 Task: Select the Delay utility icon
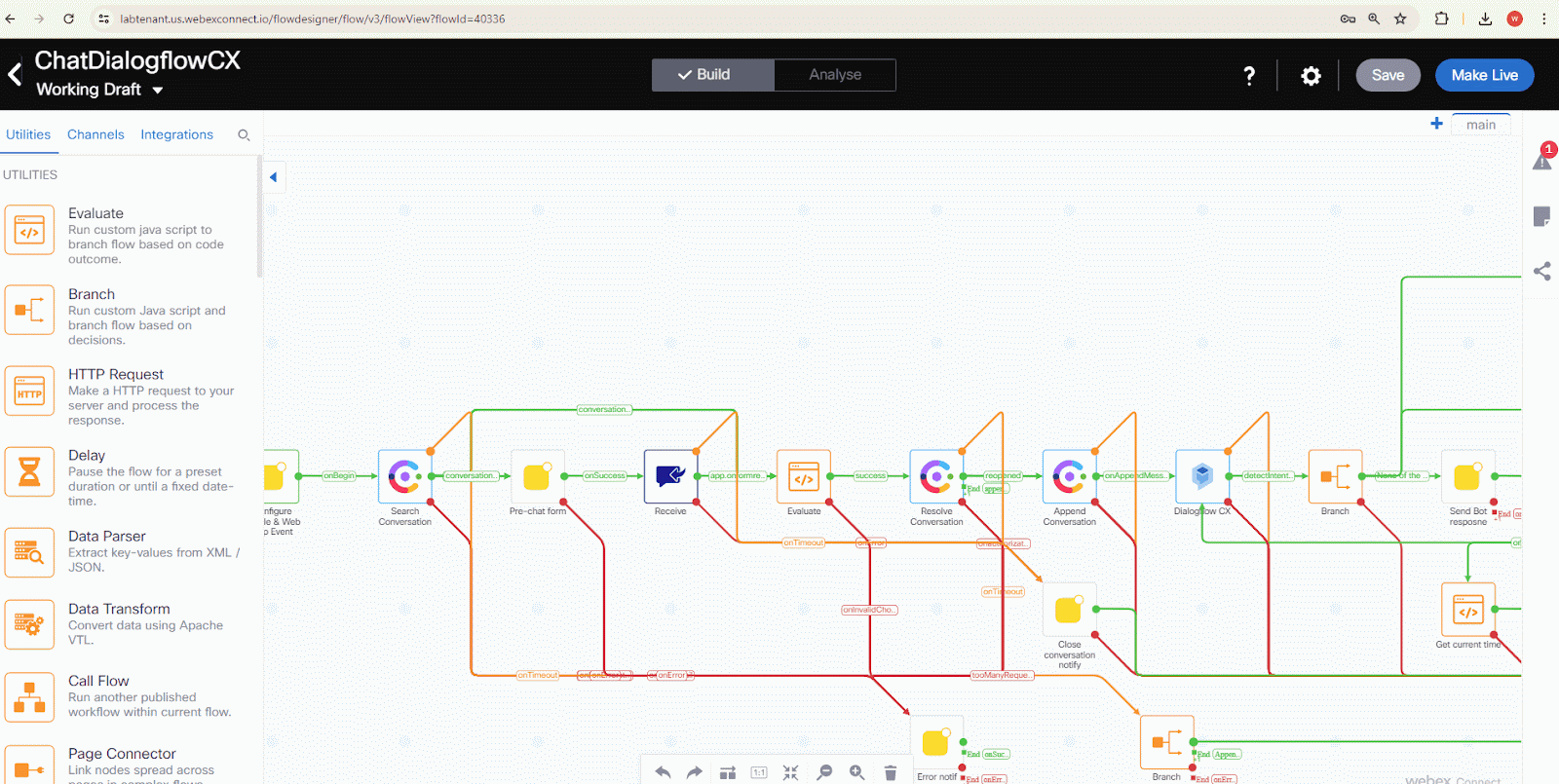coord(29,472)
